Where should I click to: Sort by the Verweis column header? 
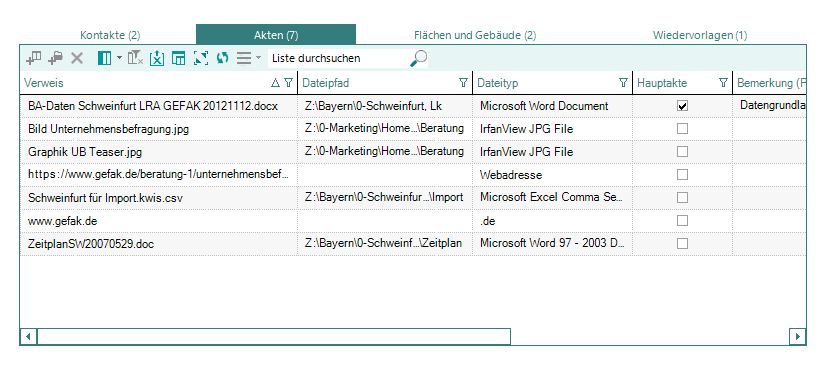tap(44, 83)
